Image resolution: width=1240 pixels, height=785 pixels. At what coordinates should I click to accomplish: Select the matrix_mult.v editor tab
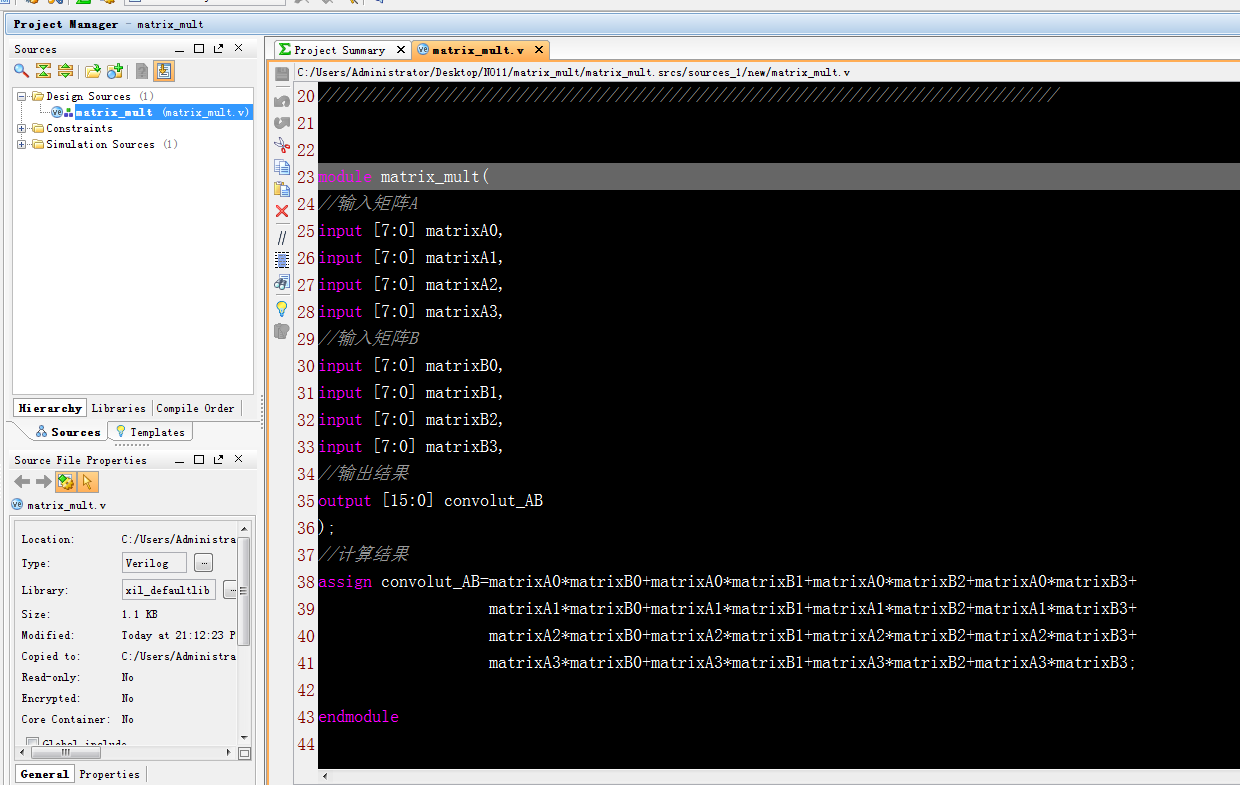pyautogui.click(x=477, y=50)
